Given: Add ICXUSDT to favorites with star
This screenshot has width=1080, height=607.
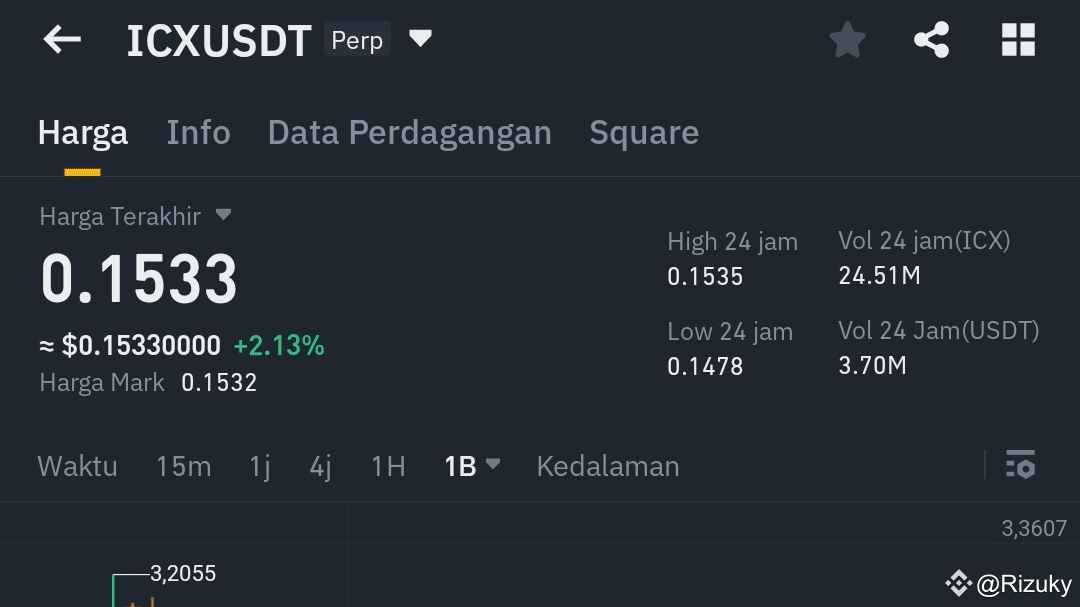Looking at the screenshot, I should click(847, 40).
